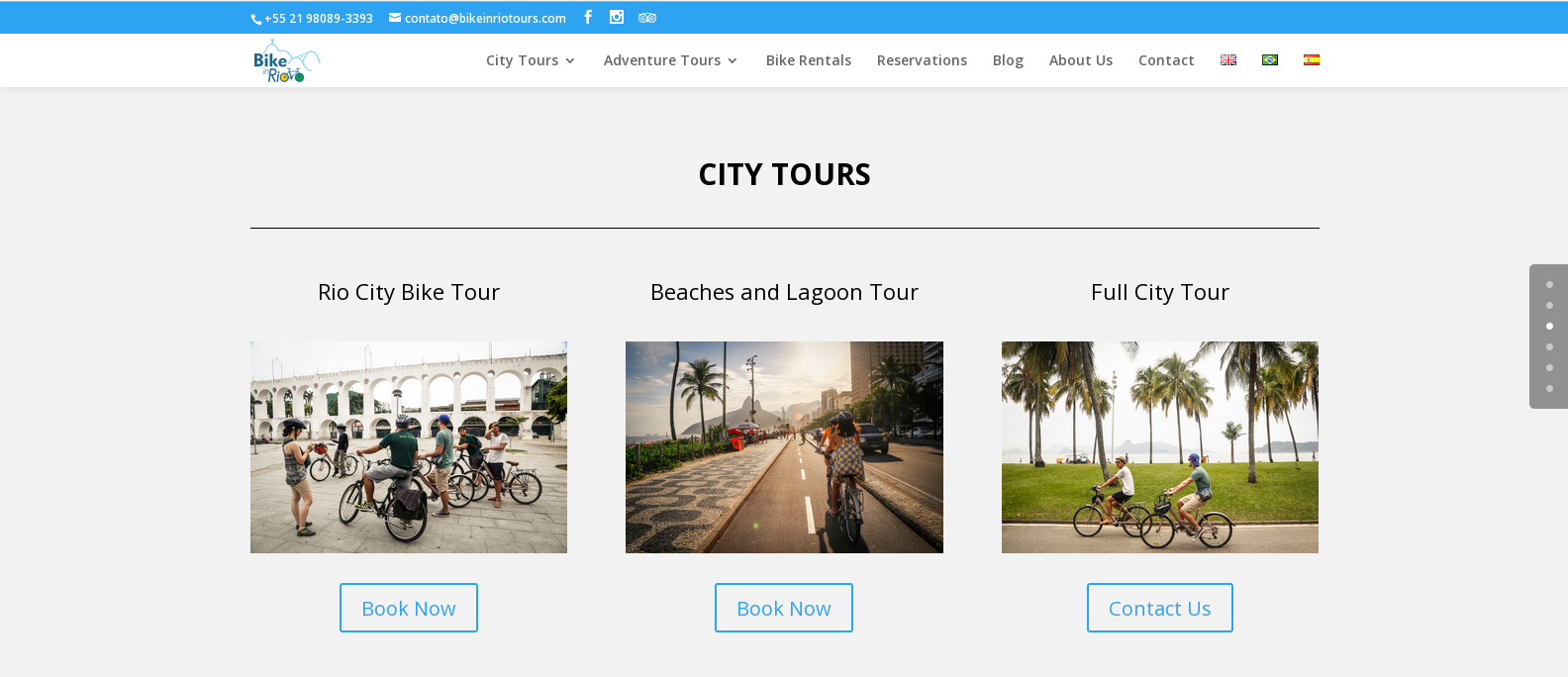Select the last side navigation dot

point(1549,389)
